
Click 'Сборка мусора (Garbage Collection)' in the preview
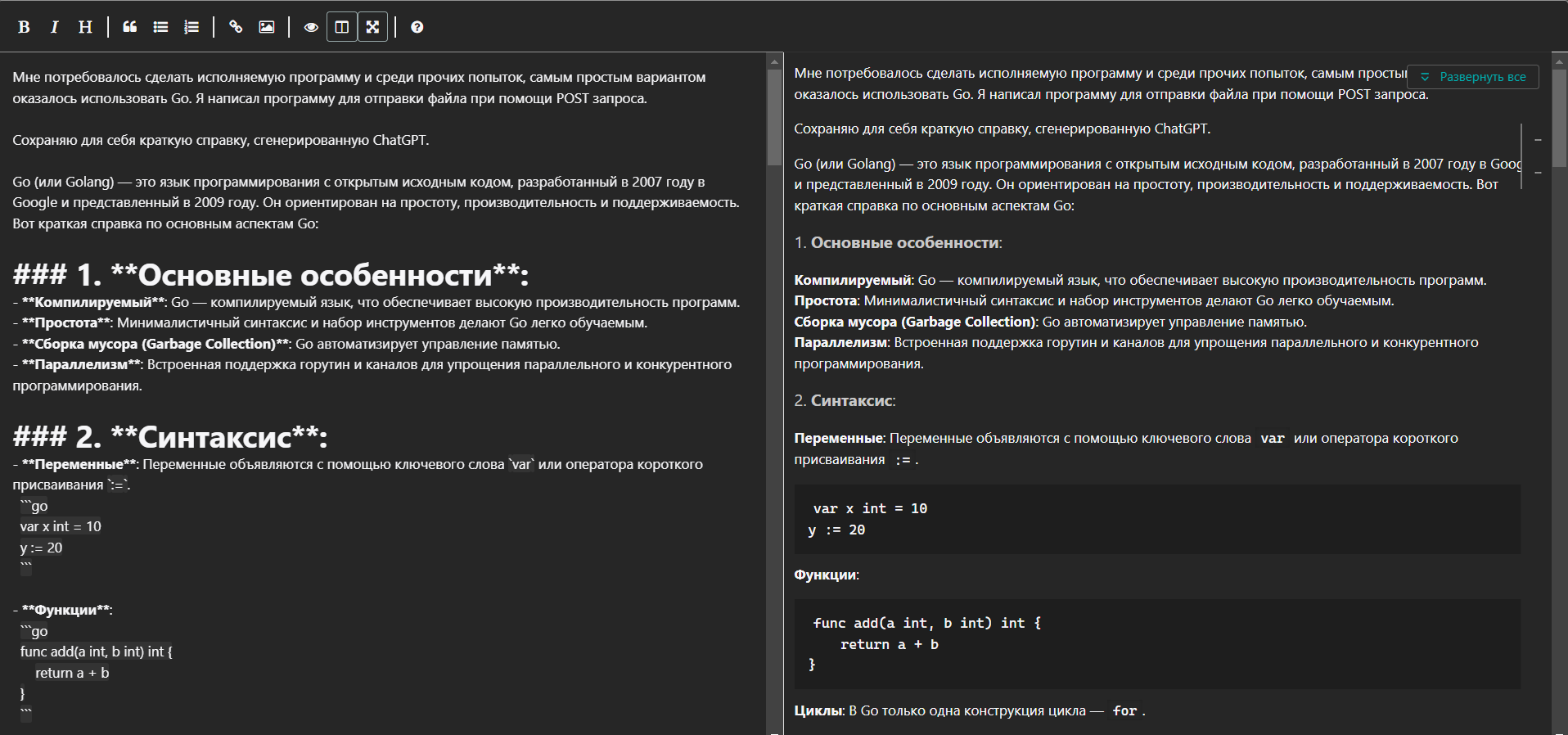click(x=915, y=322)
